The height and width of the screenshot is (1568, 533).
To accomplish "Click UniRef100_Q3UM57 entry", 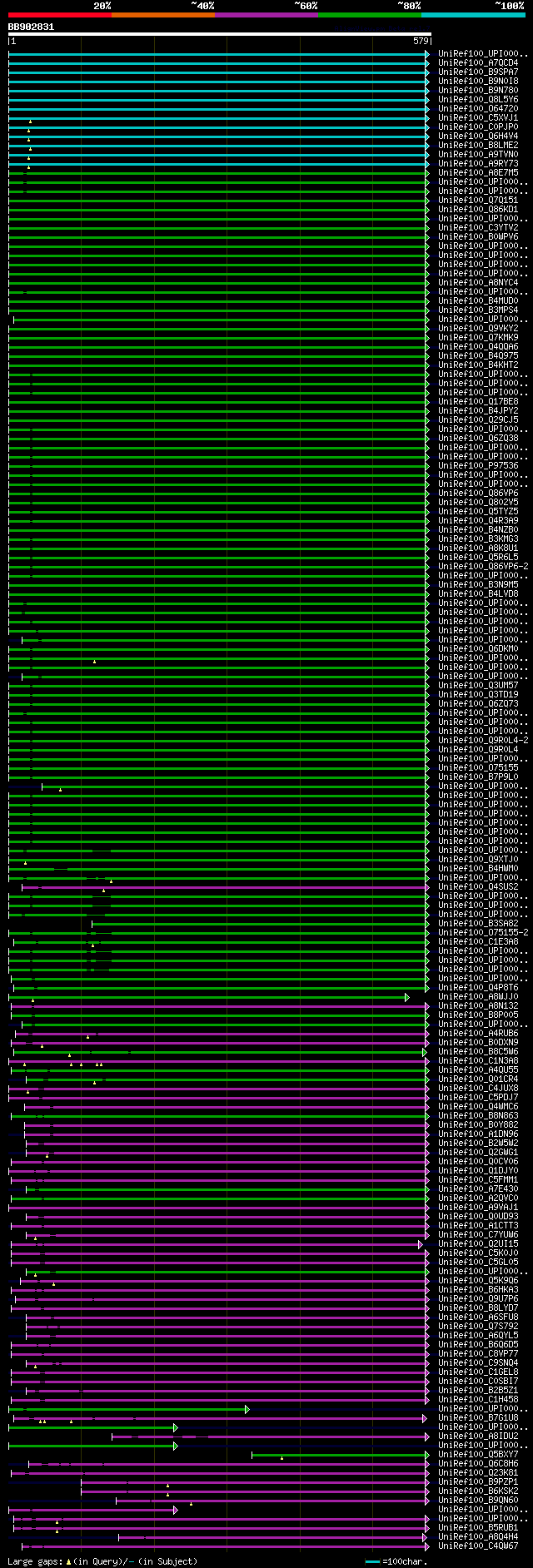I will pyautogui.click(x=478, y=686).
